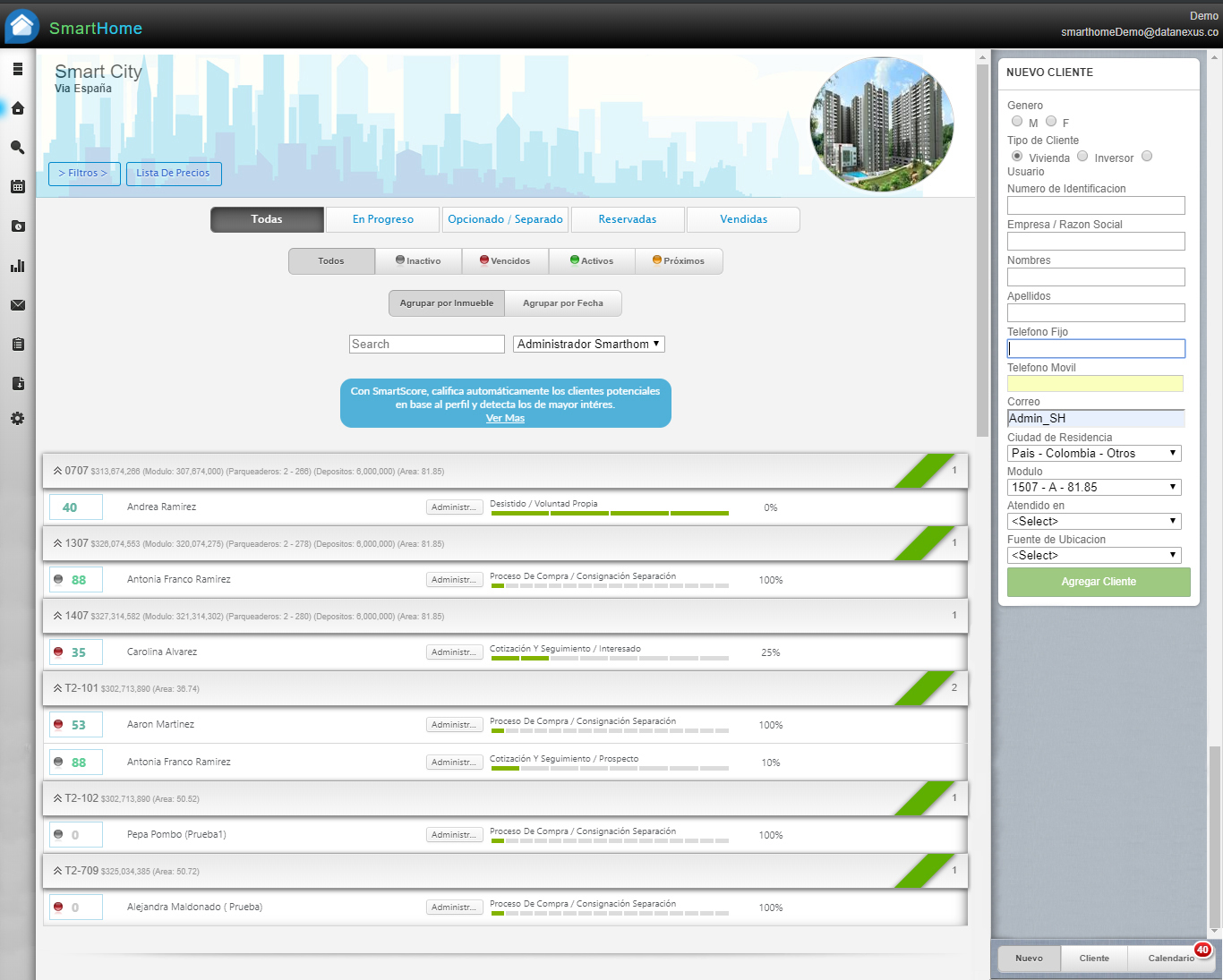Open the calendar icon in the sidebar
Image resolution: width=1223 pixels, height=980 pixels.
click(17, 187)
